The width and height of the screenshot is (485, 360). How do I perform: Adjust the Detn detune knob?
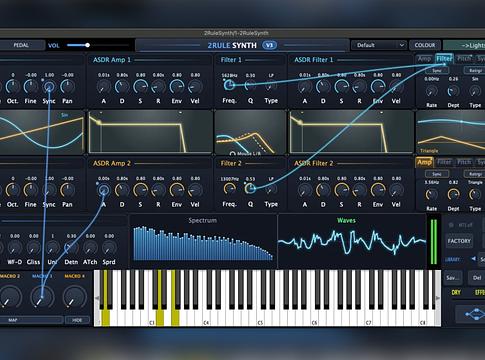coord(71,248)
